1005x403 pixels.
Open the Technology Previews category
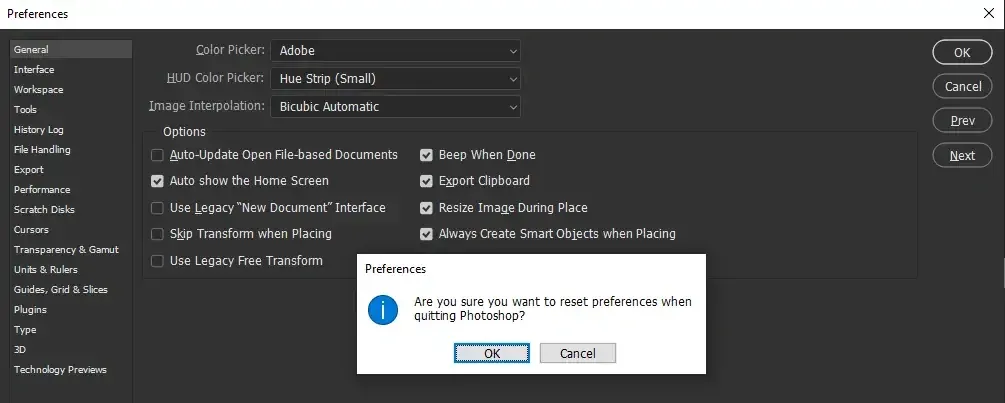[x=60, y=370]
